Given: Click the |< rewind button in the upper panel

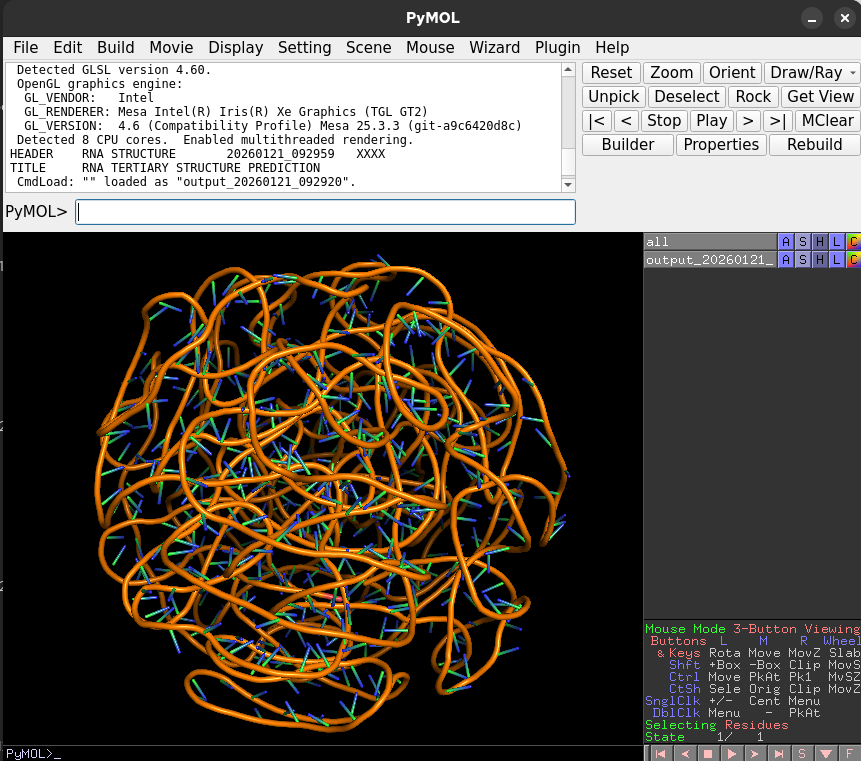Looking at the screenshot, I should [596, 121].
